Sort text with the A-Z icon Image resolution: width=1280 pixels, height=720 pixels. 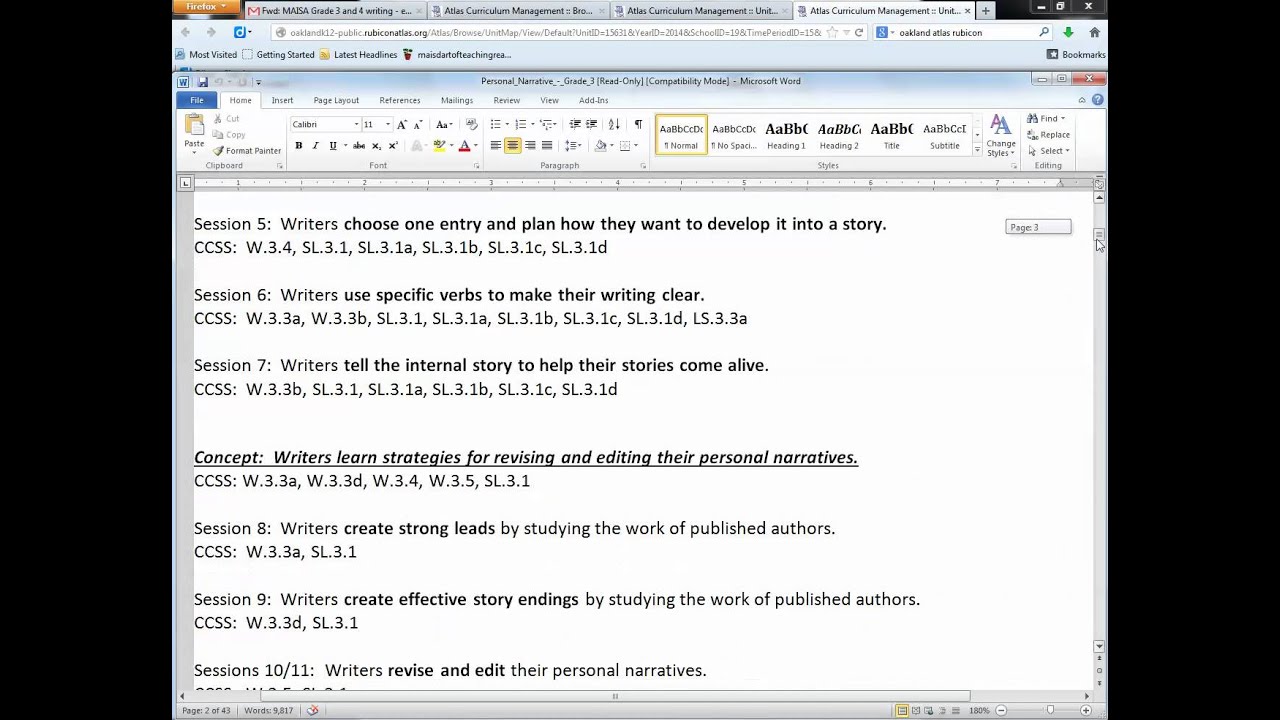(613, 124)
